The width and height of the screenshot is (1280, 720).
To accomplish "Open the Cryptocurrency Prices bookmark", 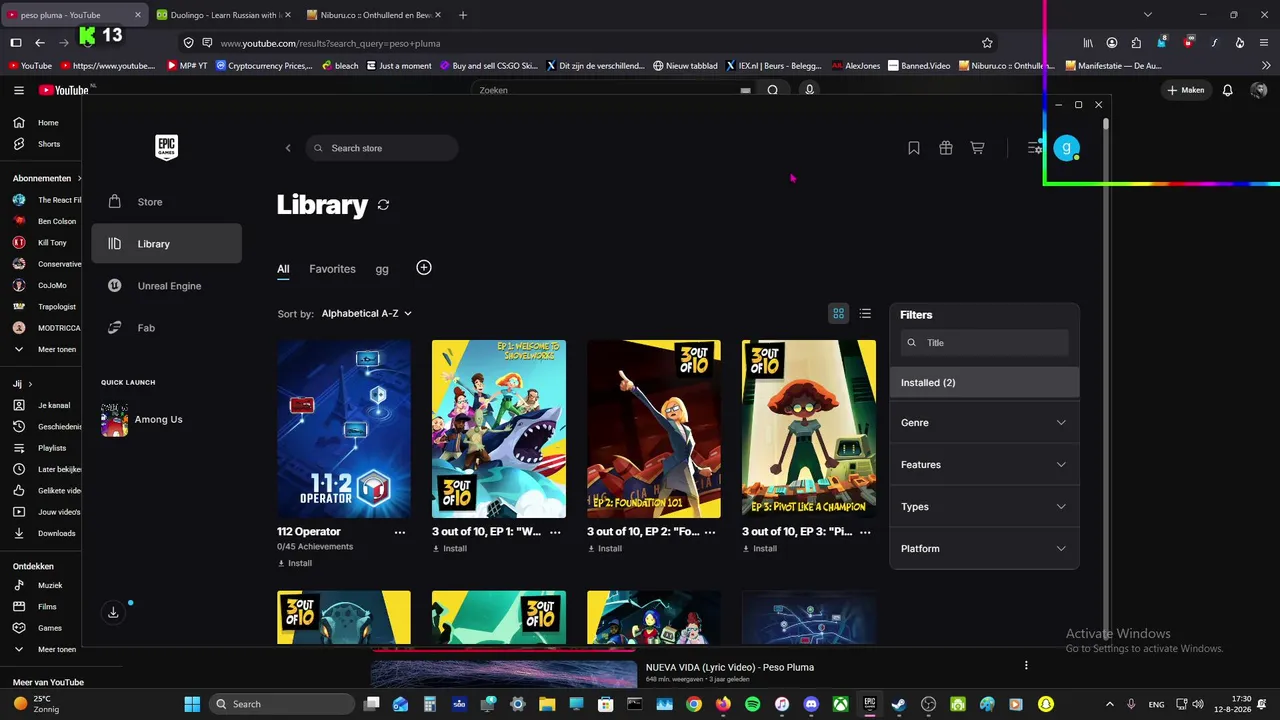I will point(264,66).
